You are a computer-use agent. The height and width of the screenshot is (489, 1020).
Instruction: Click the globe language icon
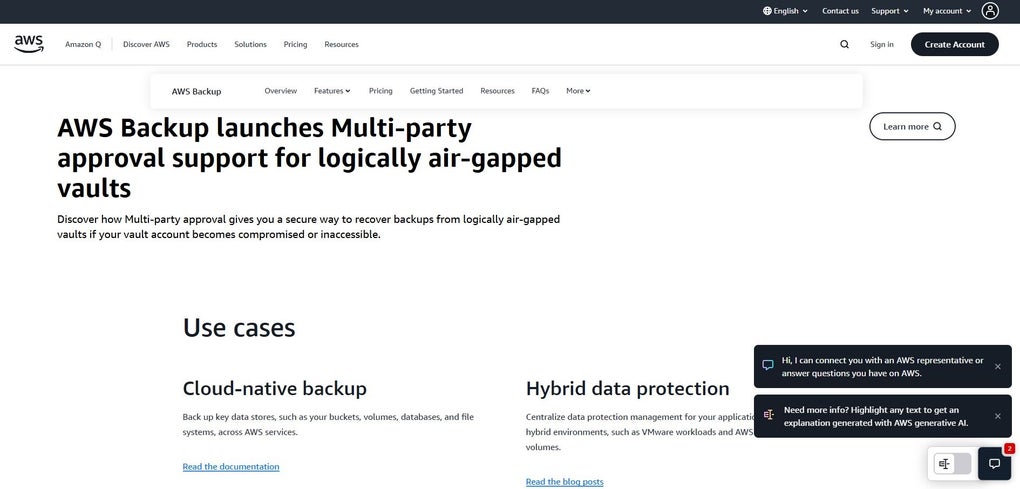coord(768,11)
